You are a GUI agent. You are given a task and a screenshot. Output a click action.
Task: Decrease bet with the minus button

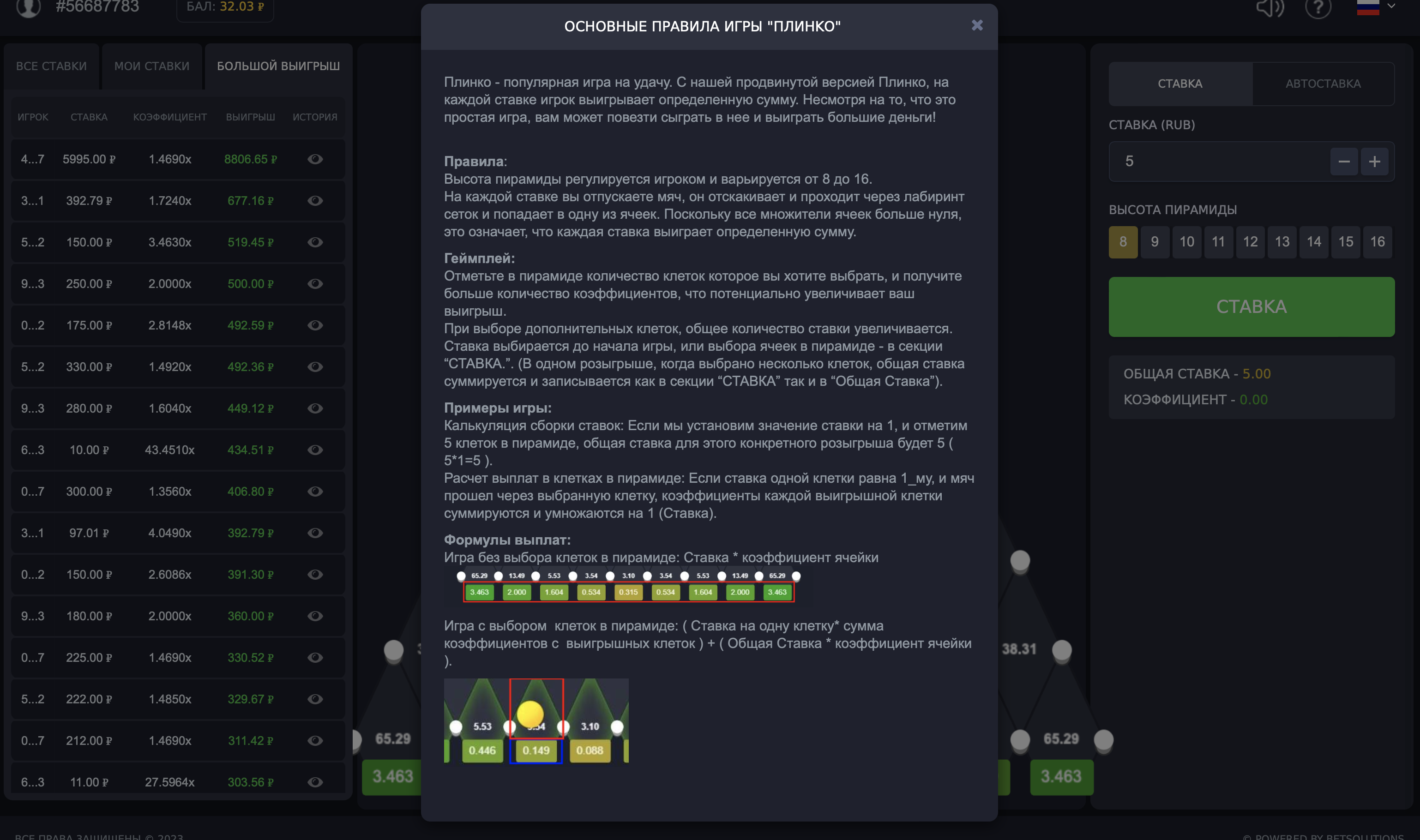click(x=1343, y=162)
